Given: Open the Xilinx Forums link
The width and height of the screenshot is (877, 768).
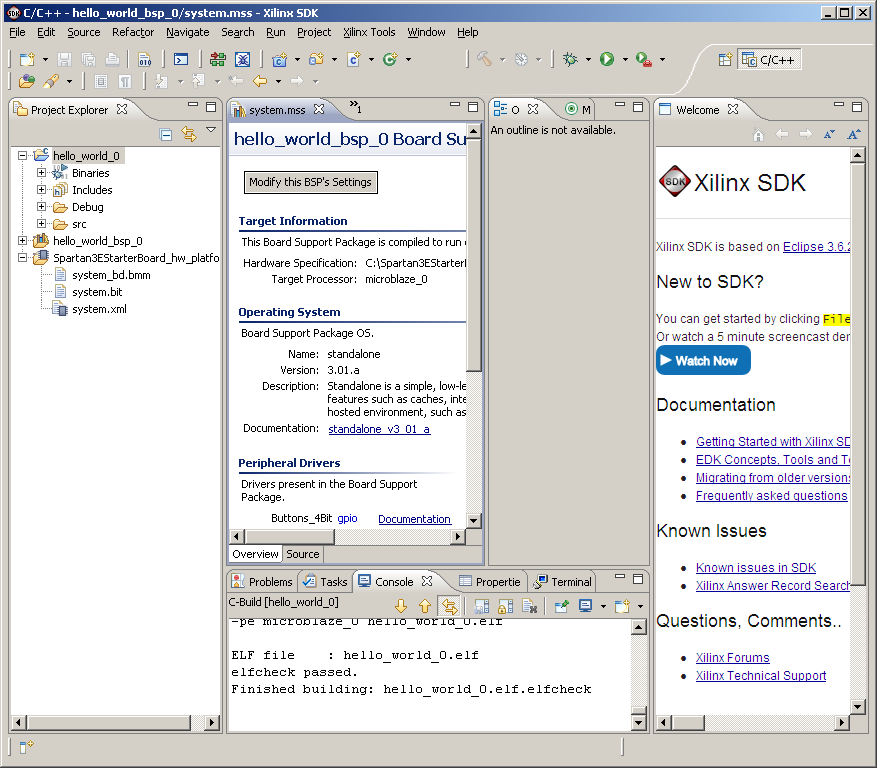Looking at the screenshot, I should pyautogui.click(x=733, y=658).
